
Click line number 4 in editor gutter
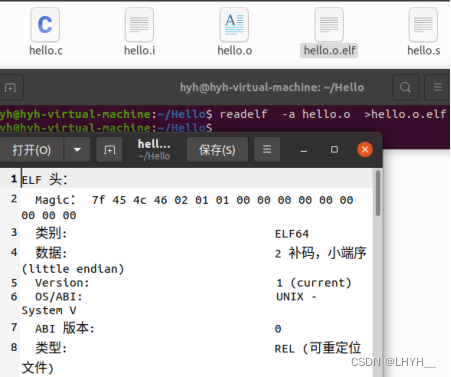(x=14, y=252)
